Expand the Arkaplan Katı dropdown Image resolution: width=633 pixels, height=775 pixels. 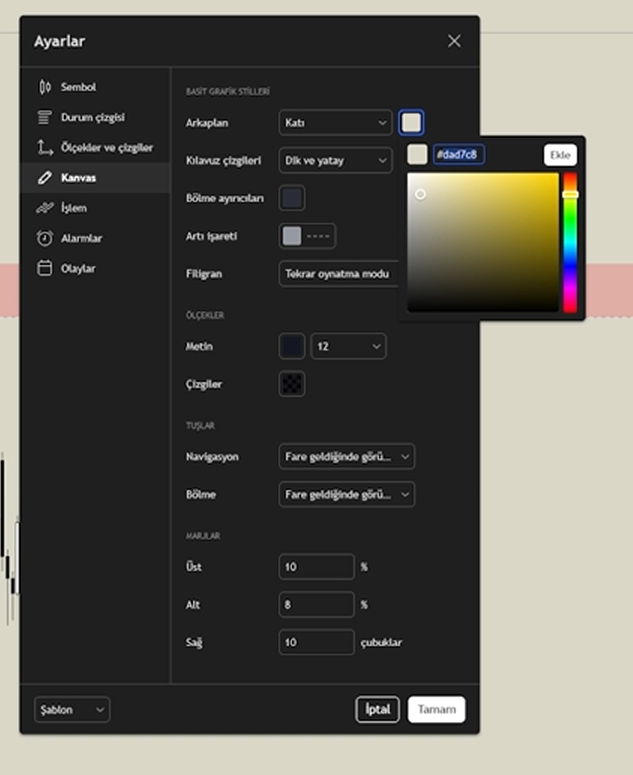pos(336,123)
